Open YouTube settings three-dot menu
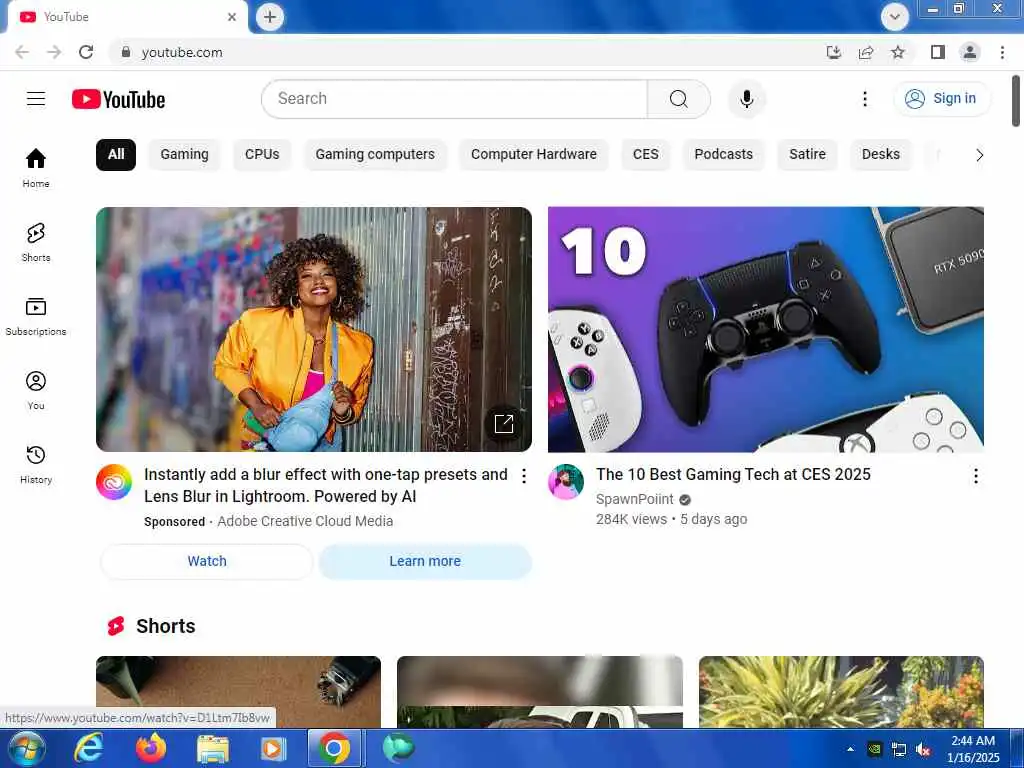This screenshot has width=1024, height=768. coord(865,99)
